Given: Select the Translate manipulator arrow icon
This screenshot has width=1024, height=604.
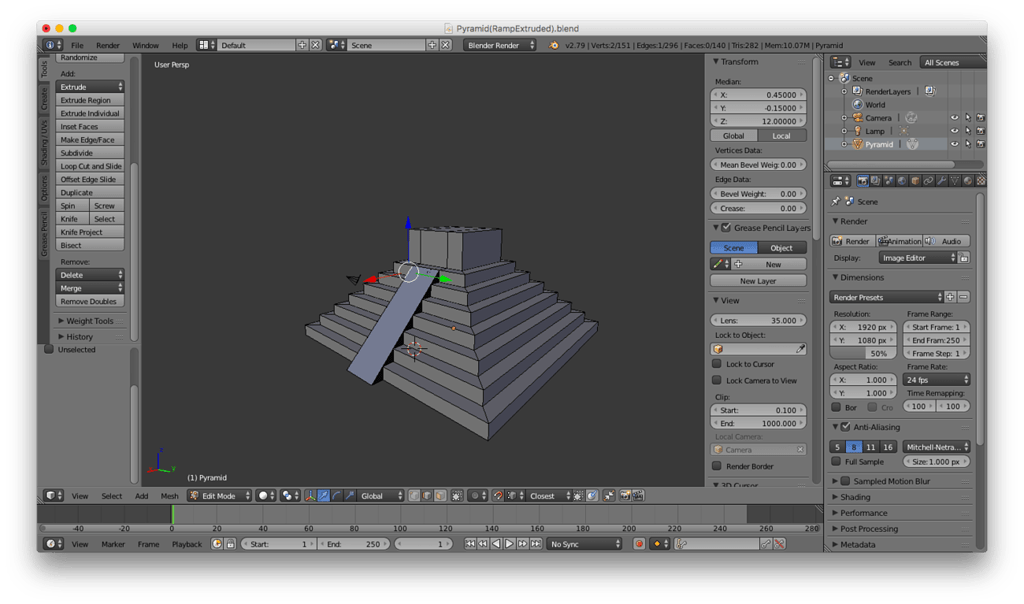Looking at the screenshot, I should point(323,496).
